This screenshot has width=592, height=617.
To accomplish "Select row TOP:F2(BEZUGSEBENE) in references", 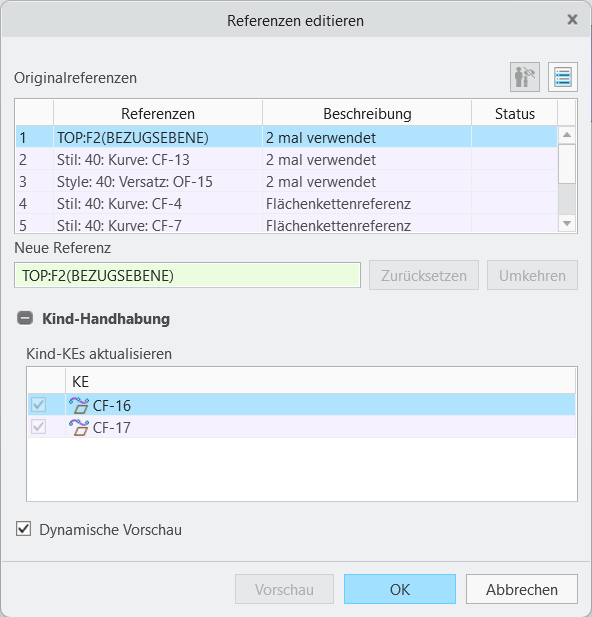I will click(x=287, y=137).
